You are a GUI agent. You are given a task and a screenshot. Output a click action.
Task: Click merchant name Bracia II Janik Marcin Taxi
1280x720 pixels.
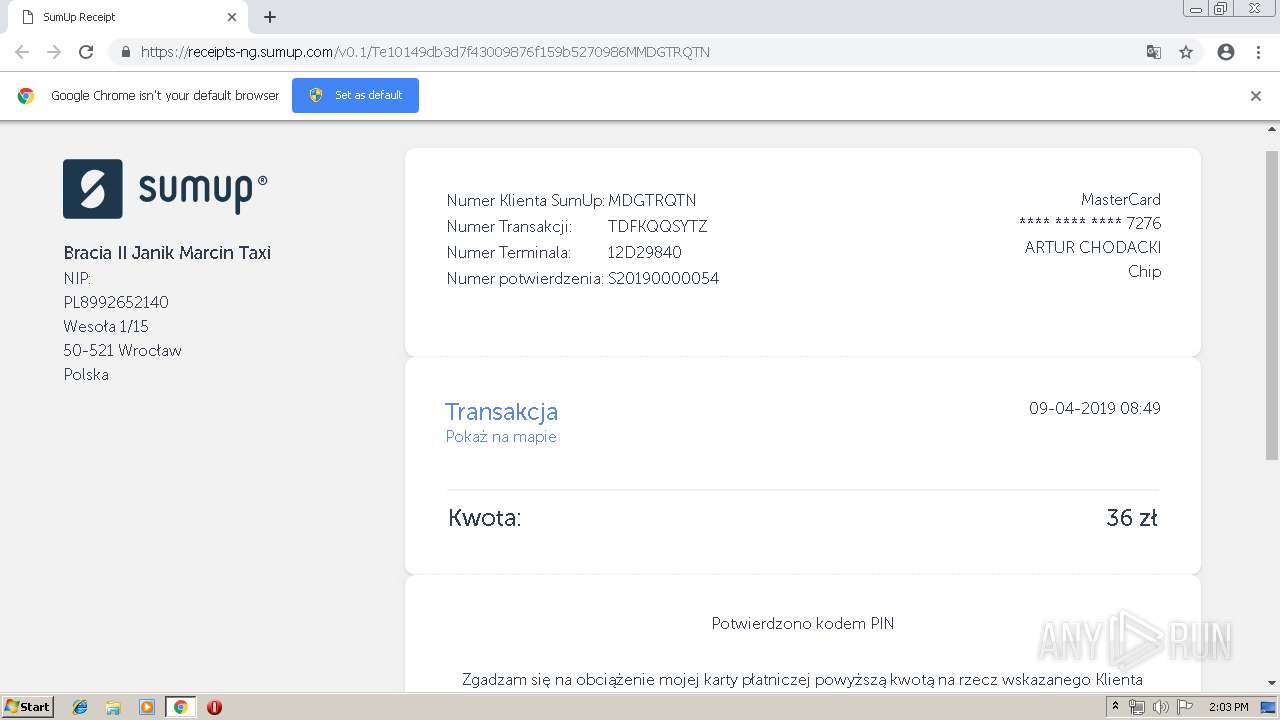click(x=167, y=253)
